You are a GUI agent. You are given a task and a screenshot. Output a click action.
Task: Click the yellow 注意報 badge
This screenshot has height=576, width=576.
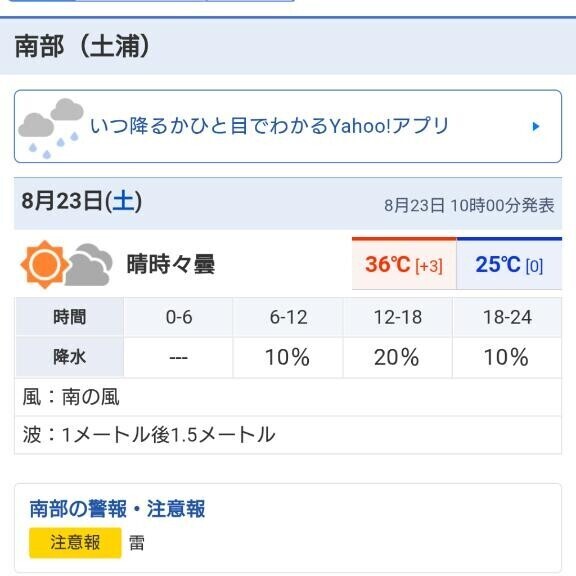75,543
